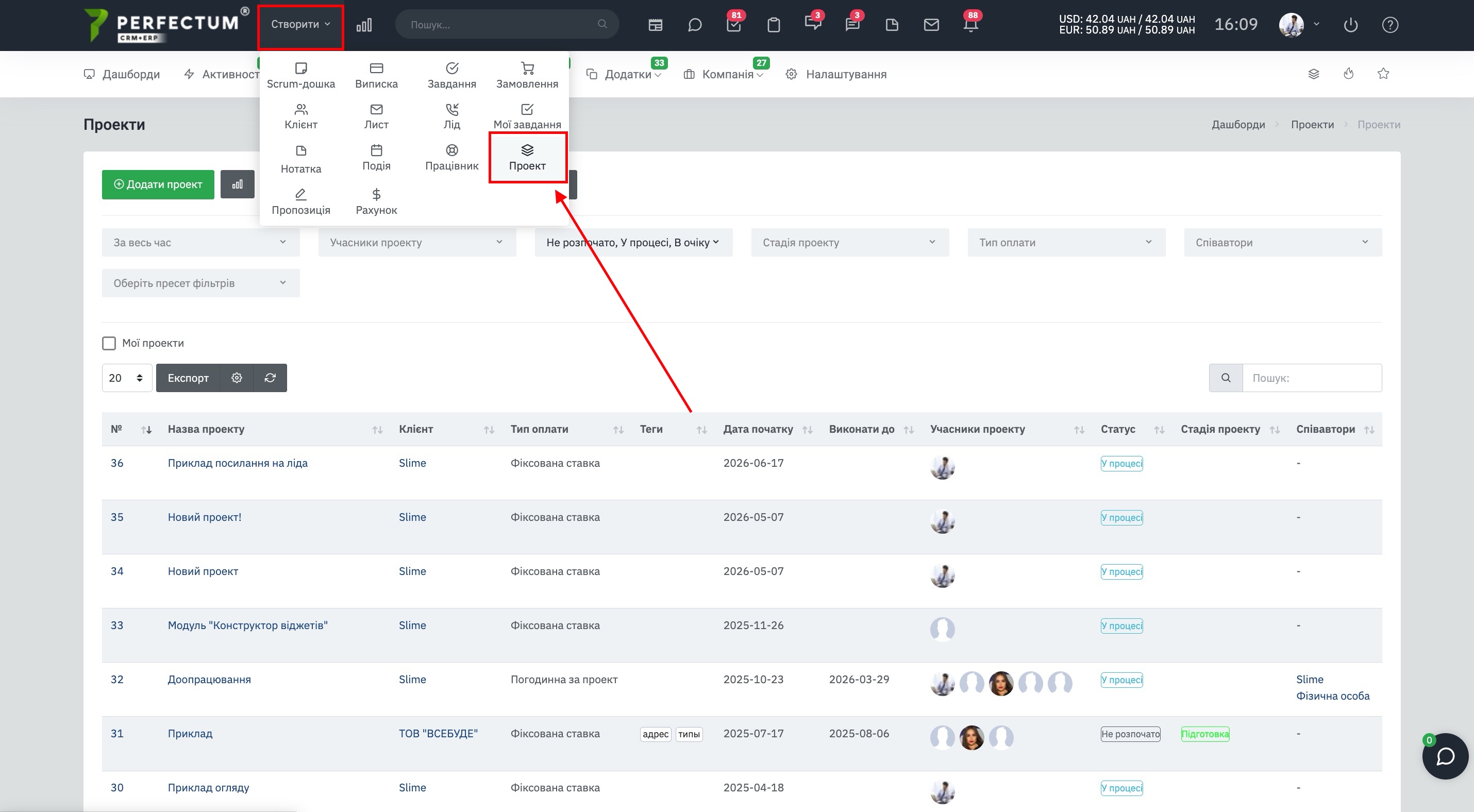Open notifications bell with 88 badge

pyautogui.click(x=970, y=25)
